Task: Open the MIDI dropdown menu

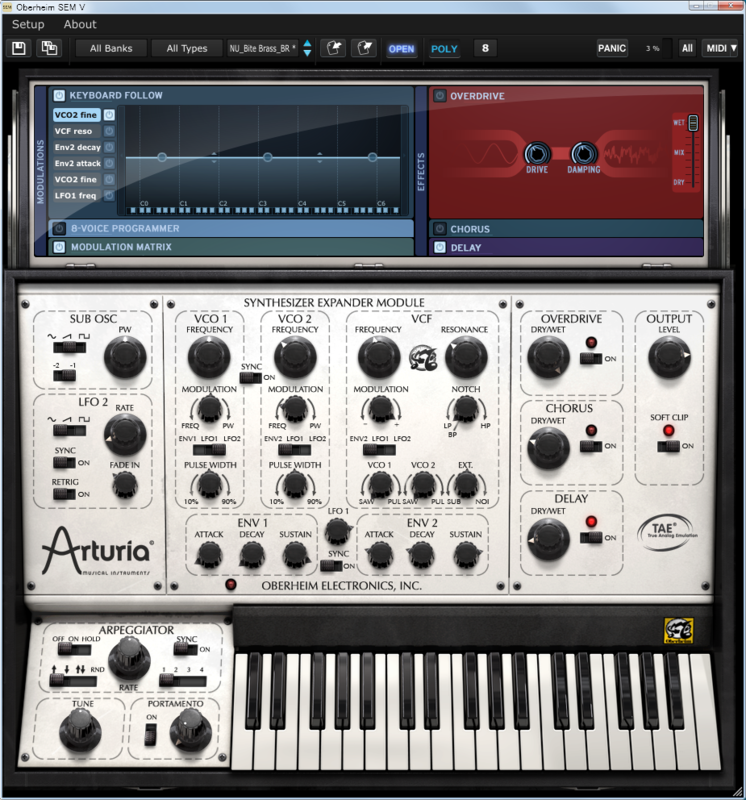Action: pyautogui.click(x=720, y=48)
